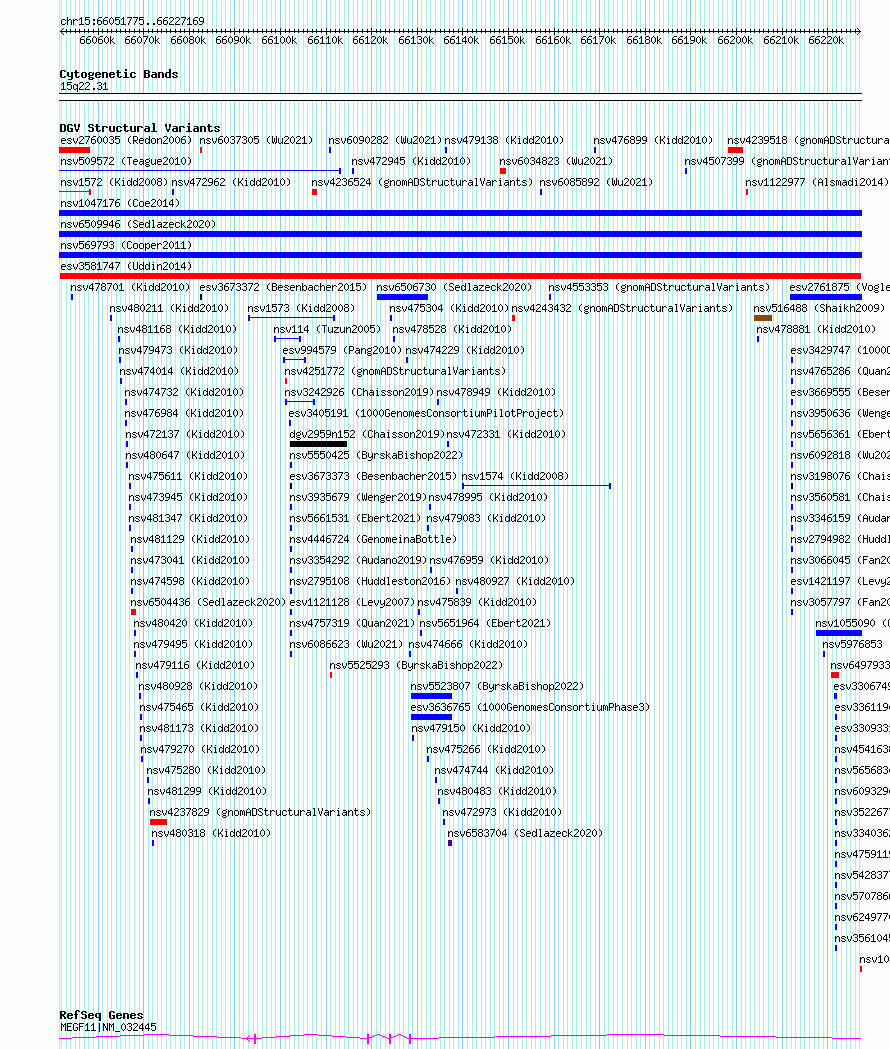Click the esv2760035 (Redon2006) variant label
This screenshot has height=1049, width=890.
click(126, 140)
